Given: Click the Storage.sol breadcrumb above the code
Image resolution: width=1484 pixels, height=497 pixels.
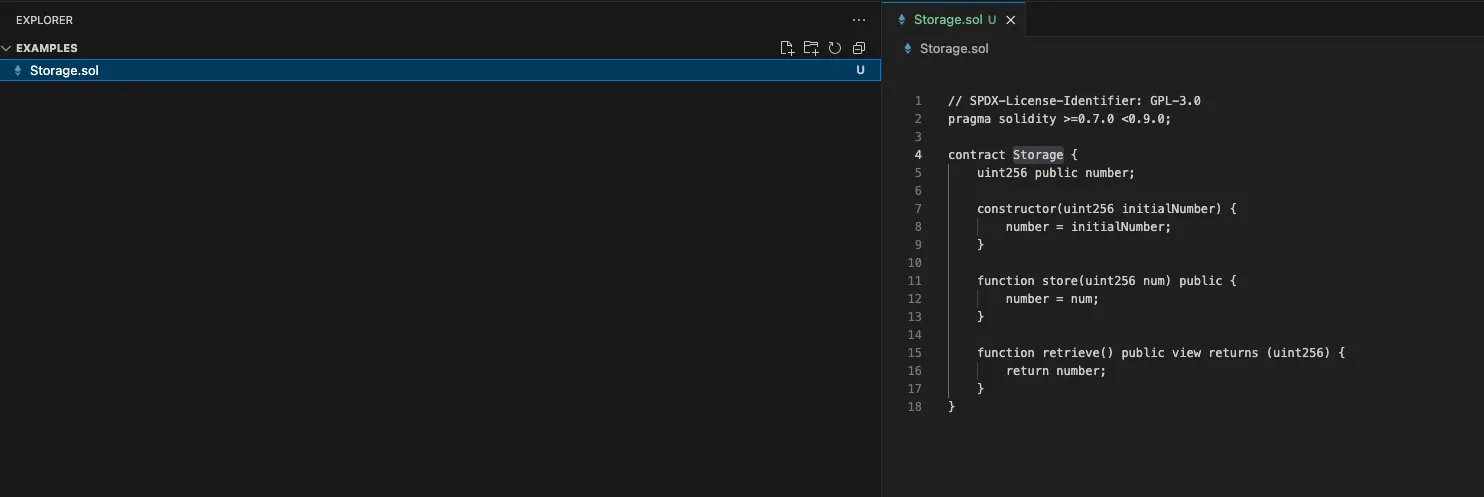Looking at the screenshot, I should pos(953,48).
